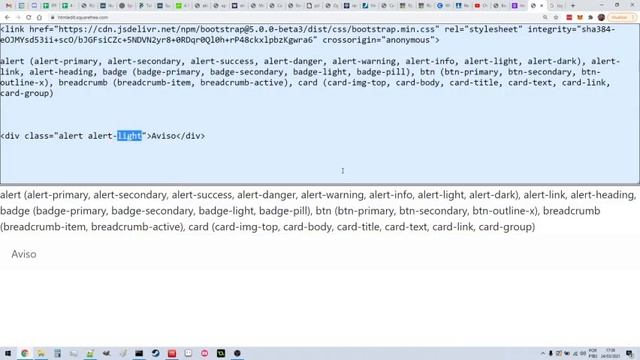Click the zoom magnifier icon in address bar
Screen dimensions: 640x360
coord(545,18)
